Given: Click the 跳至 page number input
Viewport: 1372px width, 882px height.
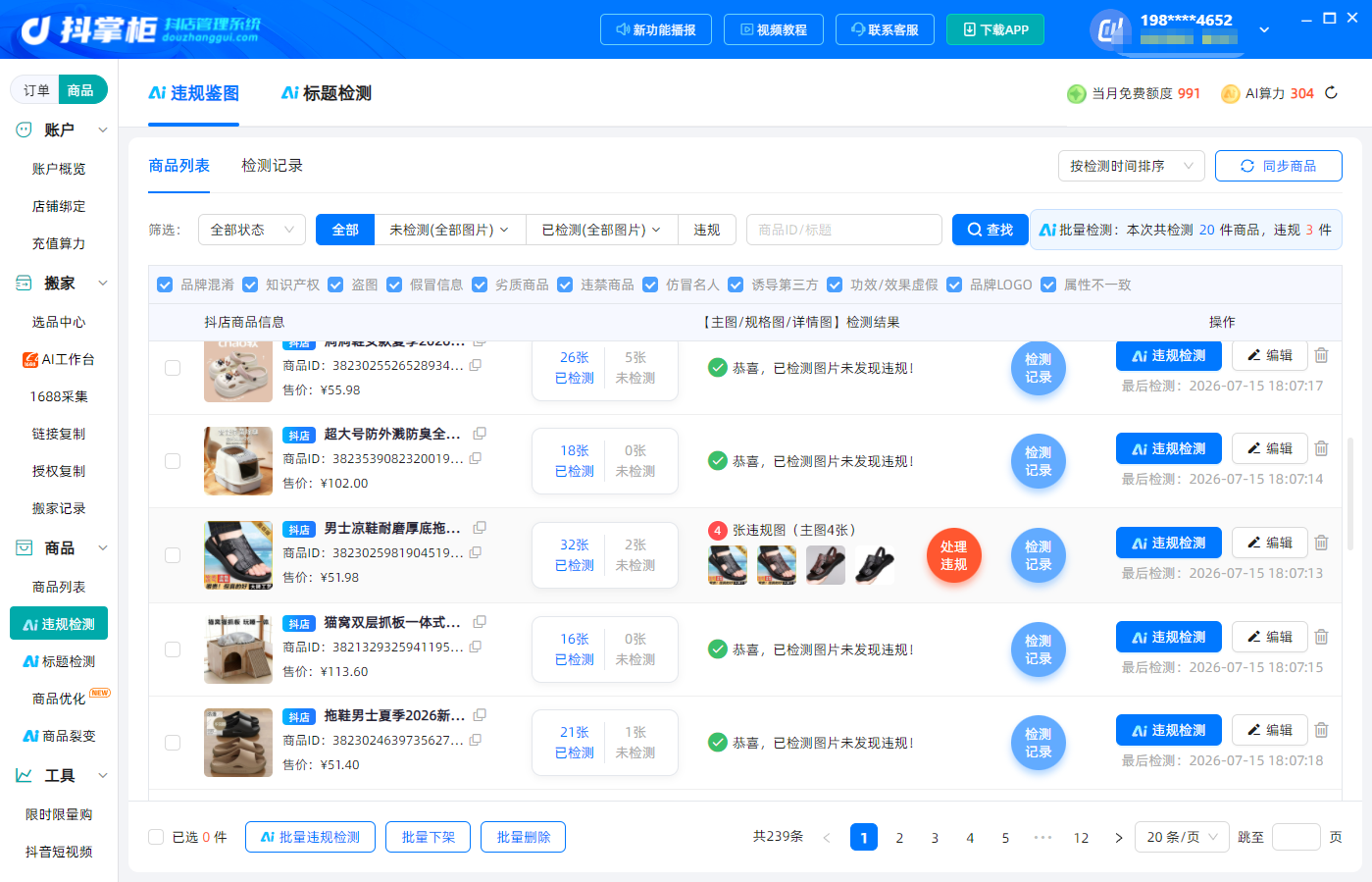Looking at the screenshot, I should tap(1296, 837).
